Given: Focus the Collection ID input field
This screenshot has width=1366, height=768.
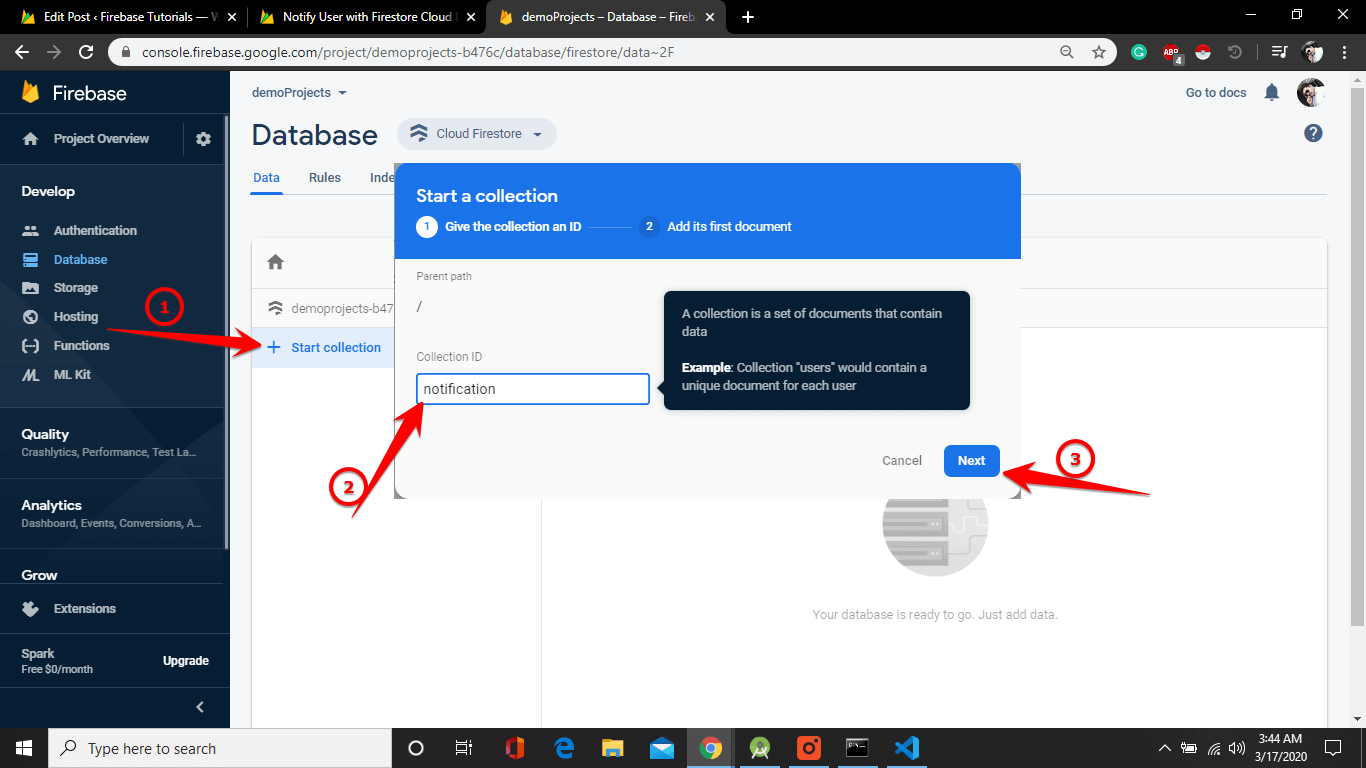Looking at the screenshot, I should [533, 389].
